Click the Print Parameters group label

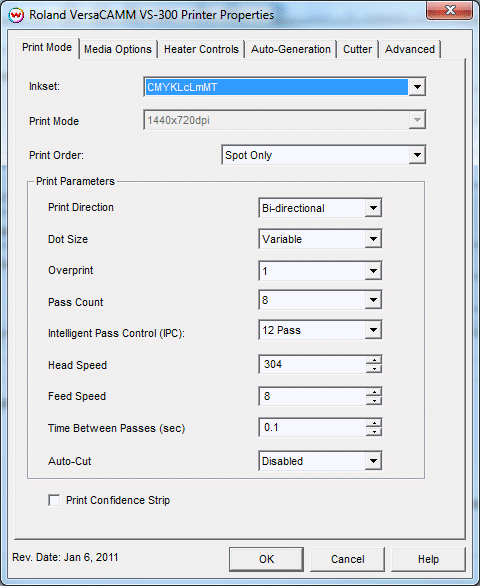pos(75,181)
